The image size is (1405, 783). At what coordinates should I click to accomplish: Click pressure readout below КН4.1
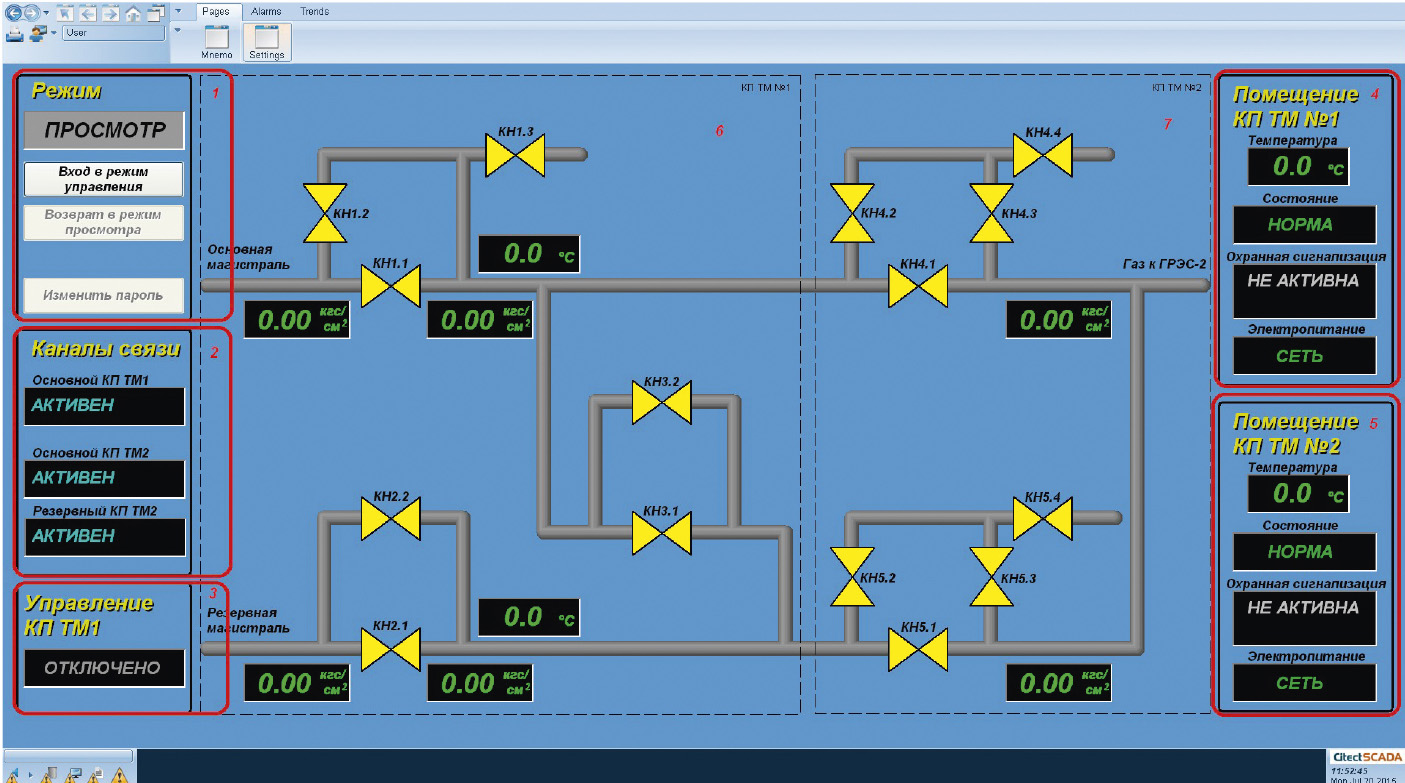point(1059,320)
